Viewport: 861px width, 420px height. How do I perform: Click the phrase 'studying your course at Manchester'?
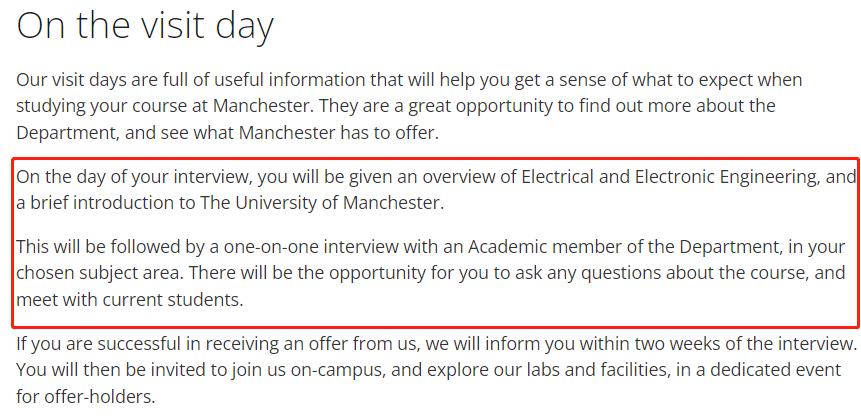(x=164, y=106)
